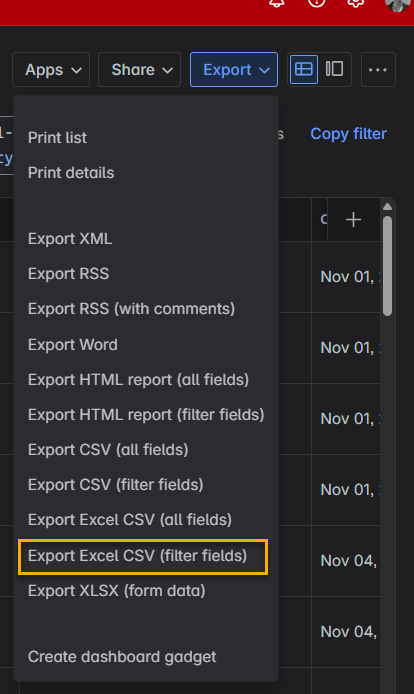Expand the Apps dropdown
Screen dimensions: 414x694
coord(51,69)
